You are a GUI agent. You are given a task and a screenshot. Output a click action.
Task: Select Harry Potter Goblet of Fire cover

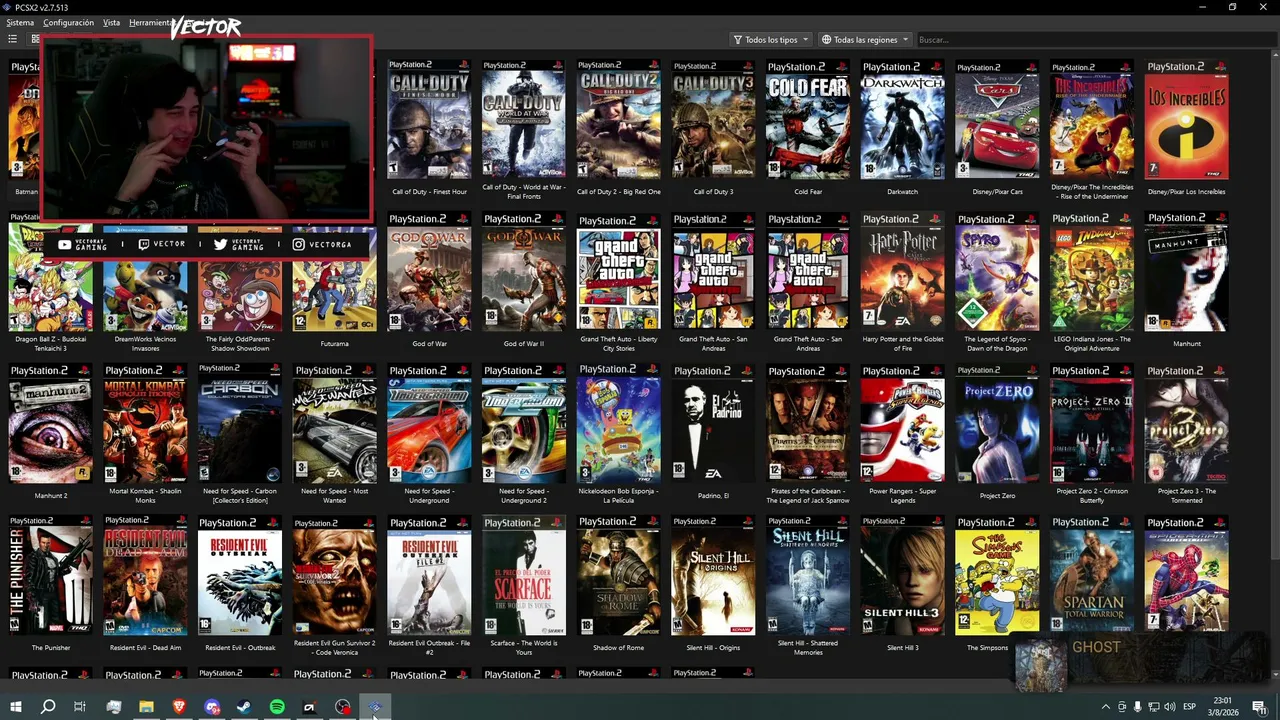[902, 272]
